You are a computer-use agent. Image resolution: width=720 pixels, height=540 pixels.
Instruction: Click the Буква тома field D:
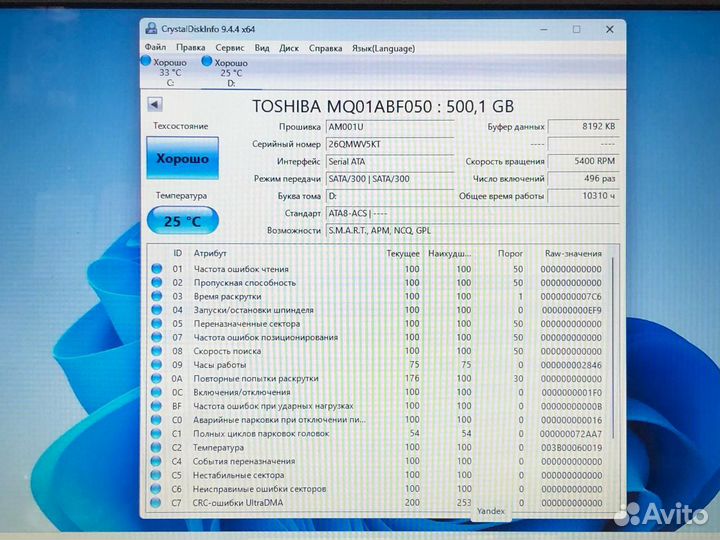[x=390, y=196]
